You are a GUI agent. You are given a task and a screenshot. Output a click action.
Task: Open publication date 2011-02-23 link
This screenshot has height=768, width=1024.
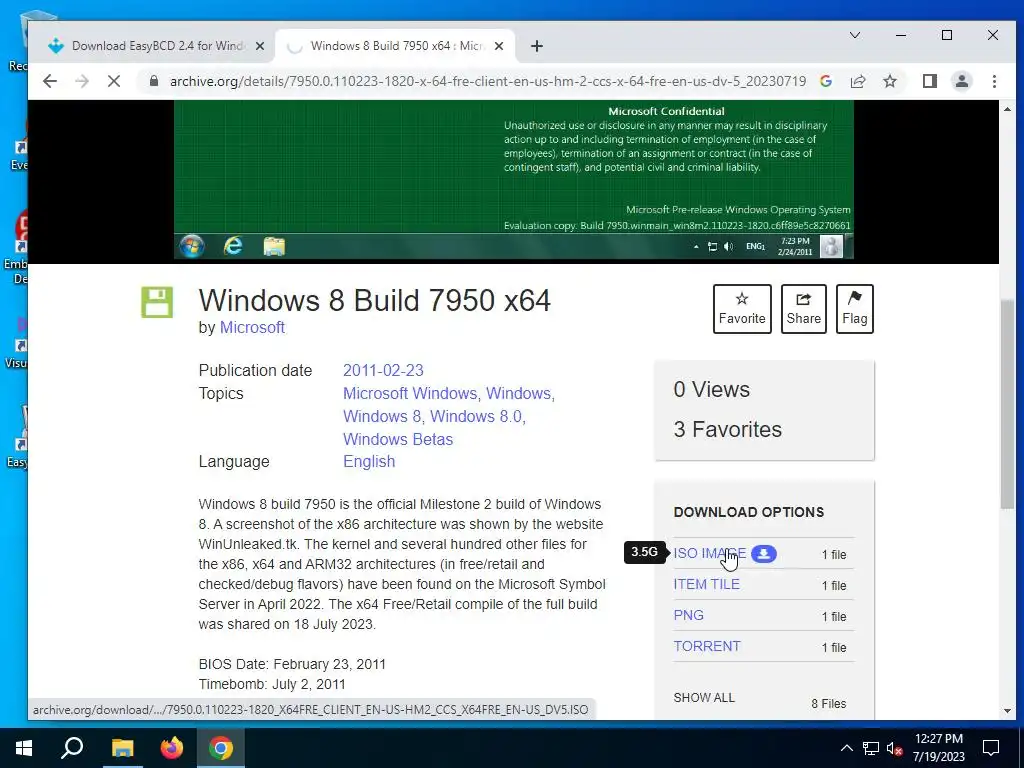(383, 370)
